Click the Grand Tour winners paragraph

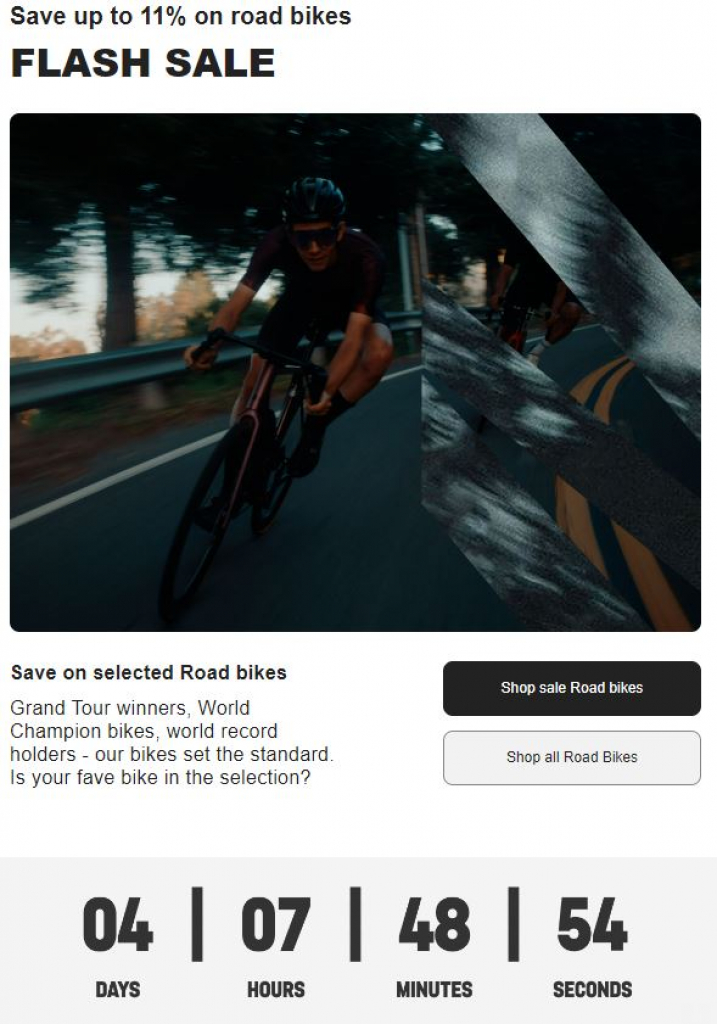171,742
